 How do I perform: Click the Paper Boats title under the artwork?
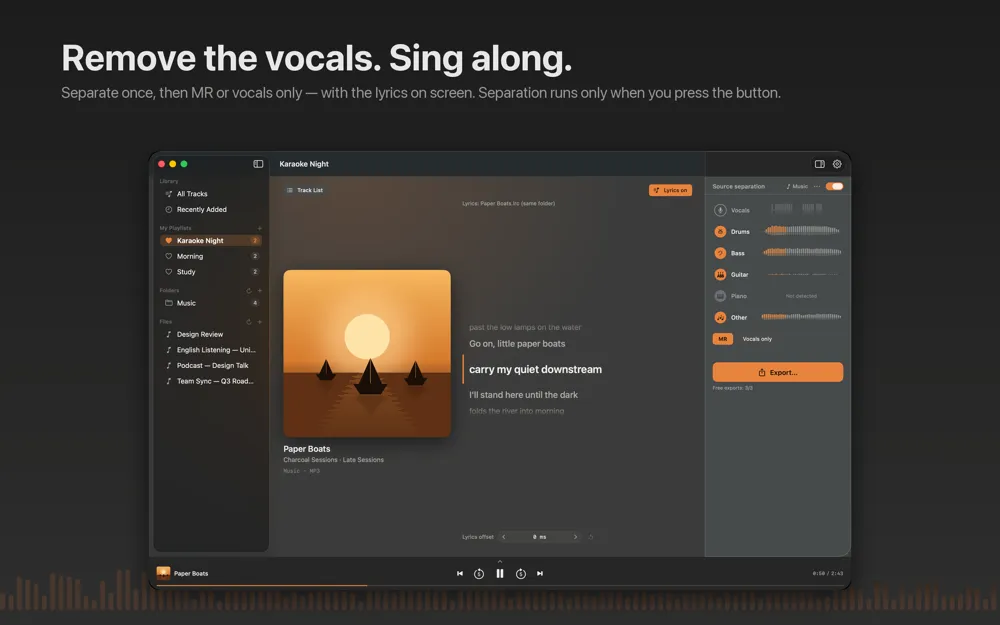point(307,449)
